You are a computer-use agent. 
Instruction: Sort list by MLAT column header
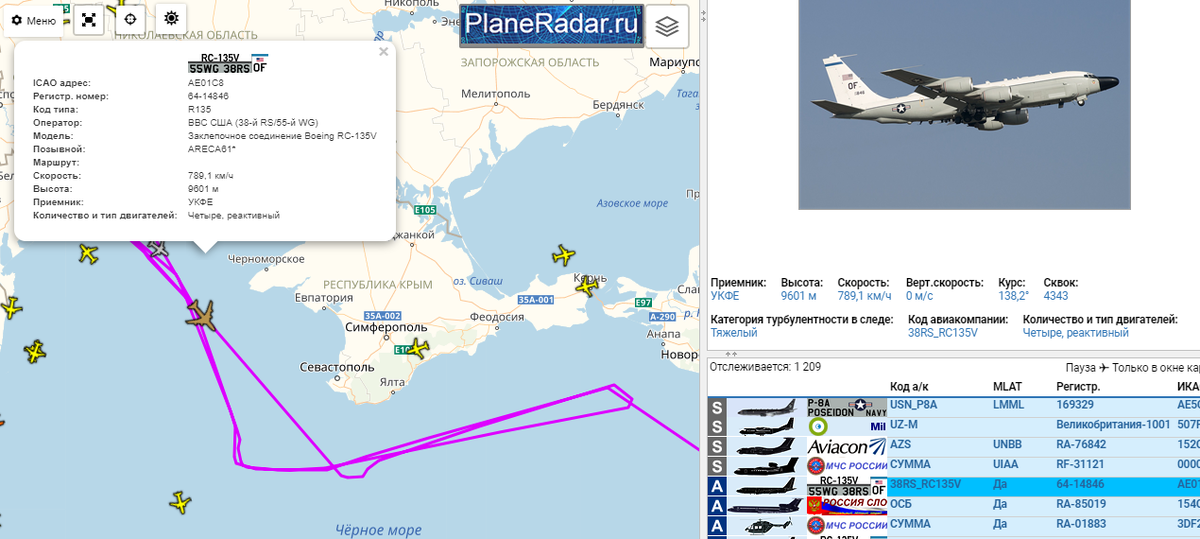coord(1008,386)
